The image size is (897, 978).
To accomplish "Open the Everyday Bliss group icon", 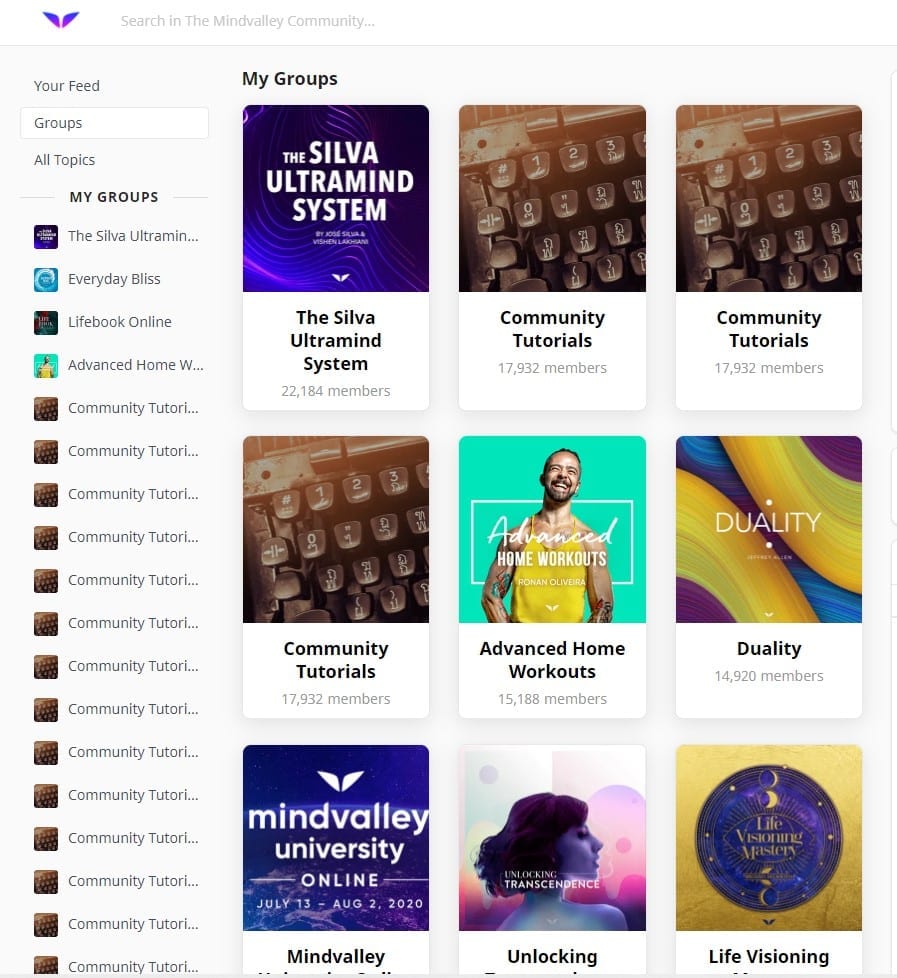I will pos(46,280).
